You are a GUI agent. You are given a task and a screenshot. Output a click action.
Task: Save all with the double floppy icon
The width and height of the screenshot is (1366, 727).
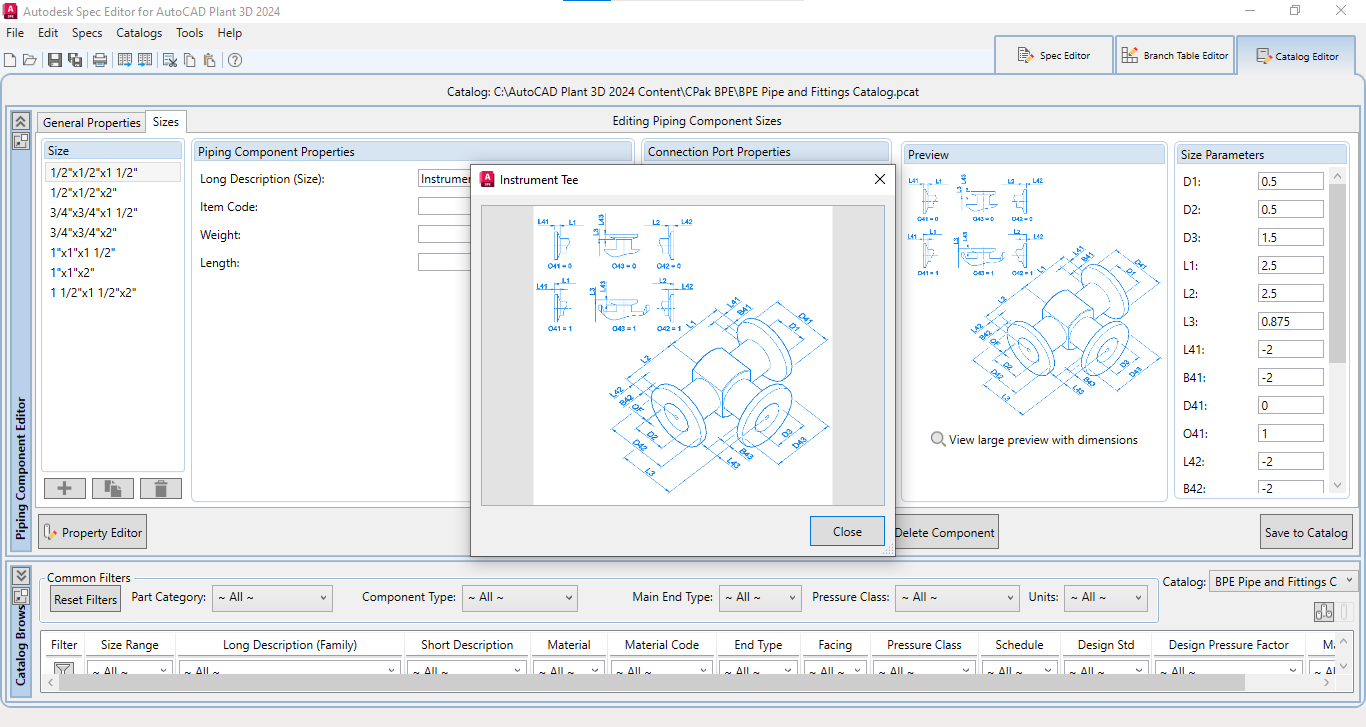[75, 60]
